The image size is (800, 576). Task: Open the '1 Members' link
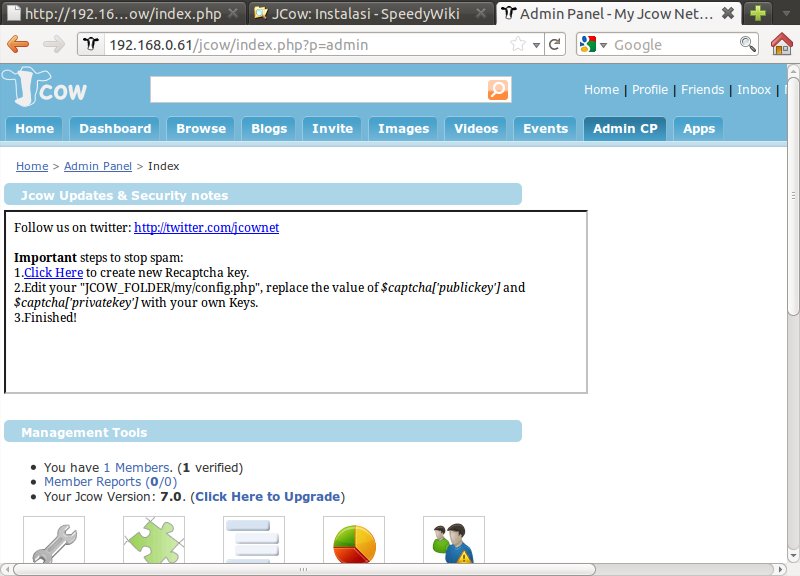[x=136, y=467]
